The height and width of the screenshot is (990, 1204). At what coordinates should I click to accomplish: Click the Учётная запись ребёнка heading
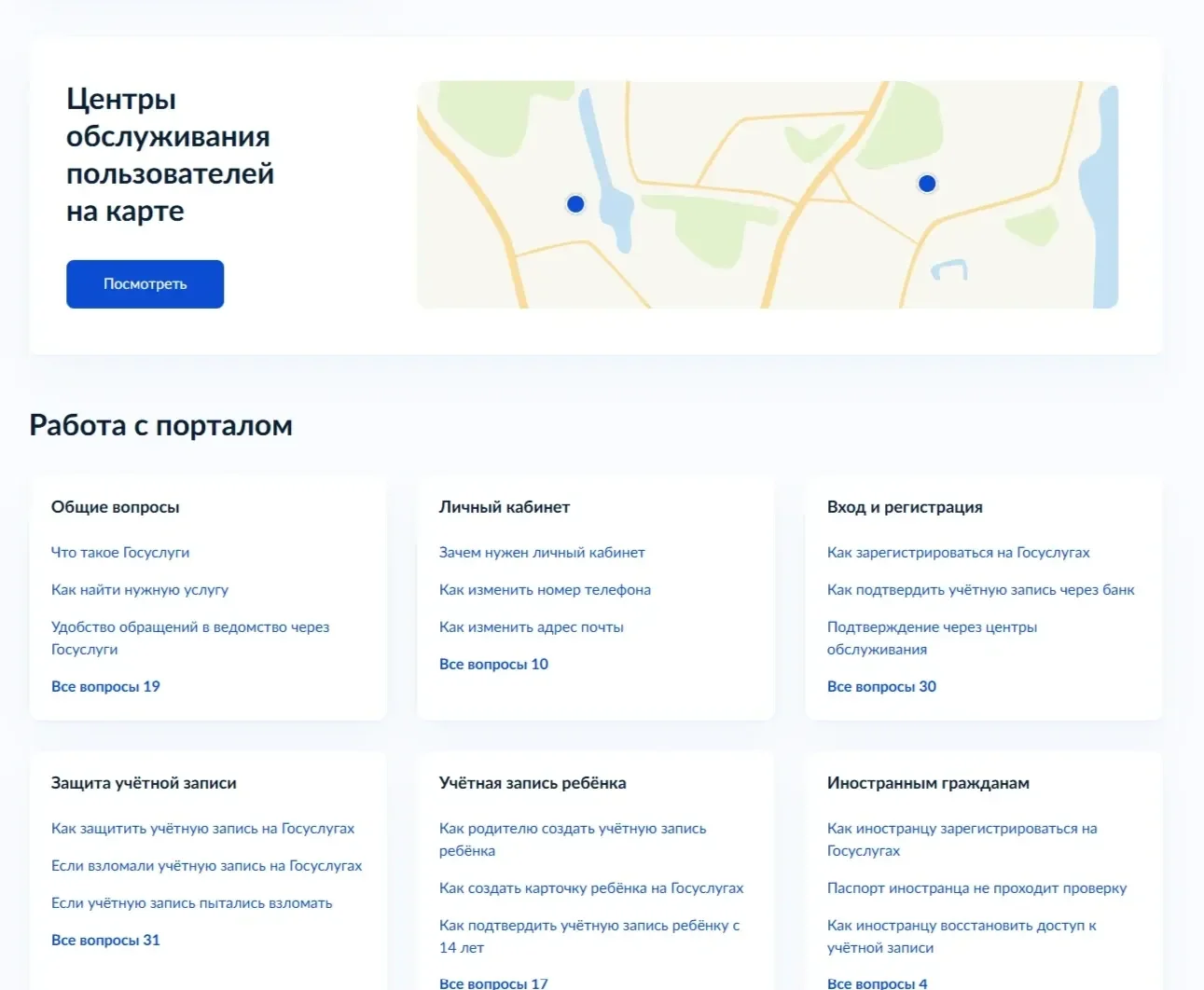[533, 783]
